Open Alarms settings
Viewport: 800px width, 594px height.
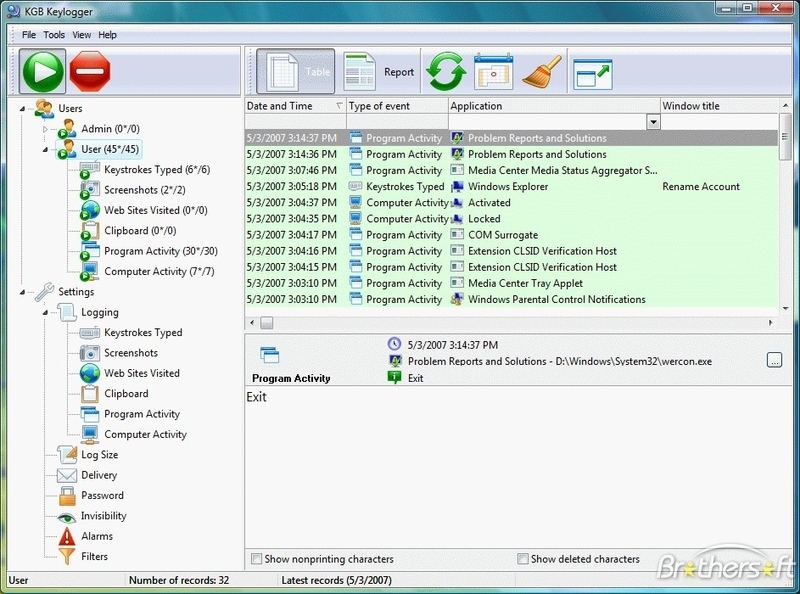(x=97, y=536)
